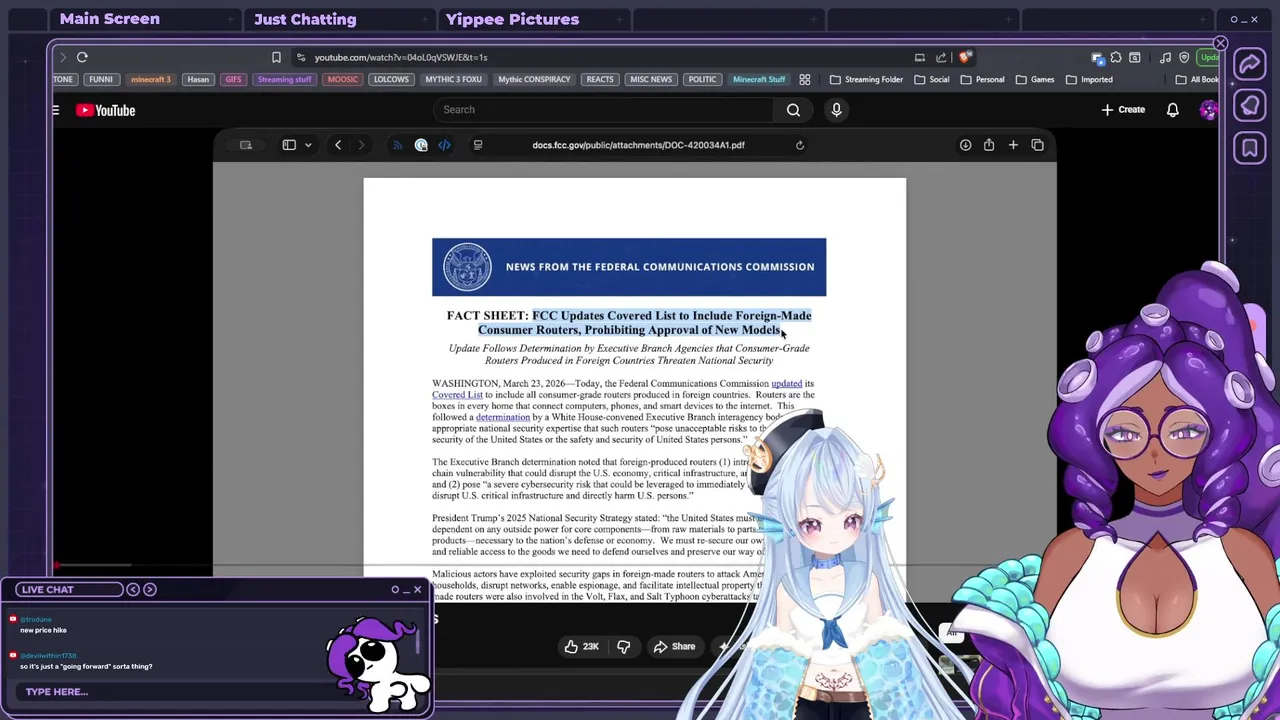
Task: Reload the YouTube page in the browser
Action: tap(82, 57)
